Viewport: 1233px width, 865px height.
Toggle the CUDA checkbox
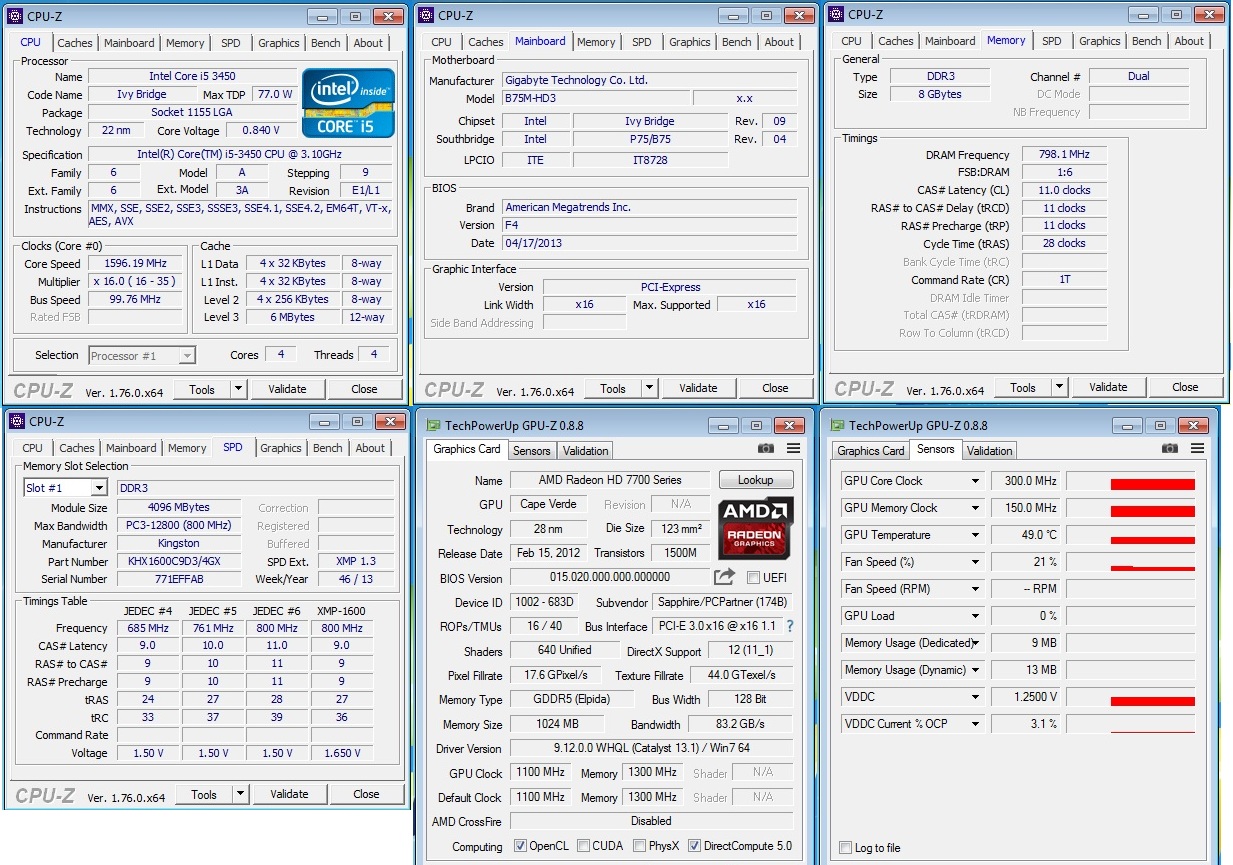point(583,846)
